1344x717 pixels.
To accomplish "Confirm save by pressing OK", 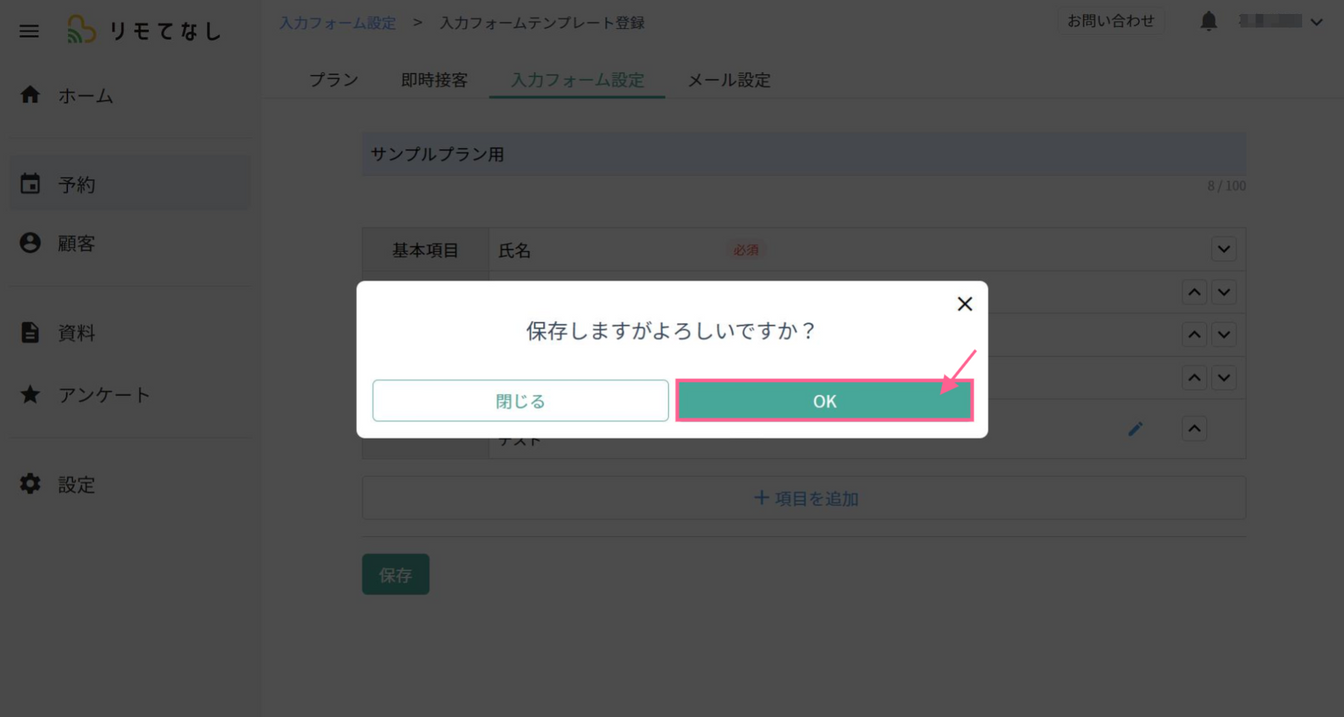I will pyautogui.click(x=824, y=401).
